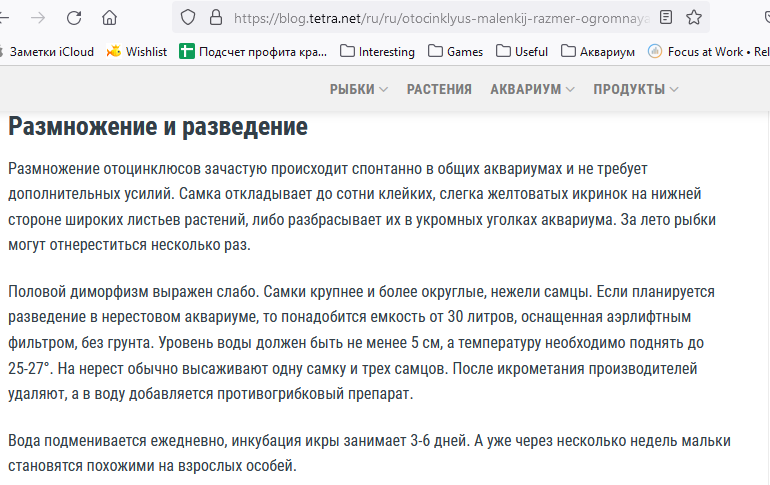770x485 pixels.
Task: Open the РАСТЕНИЯ section
Action: coord(439,89)
